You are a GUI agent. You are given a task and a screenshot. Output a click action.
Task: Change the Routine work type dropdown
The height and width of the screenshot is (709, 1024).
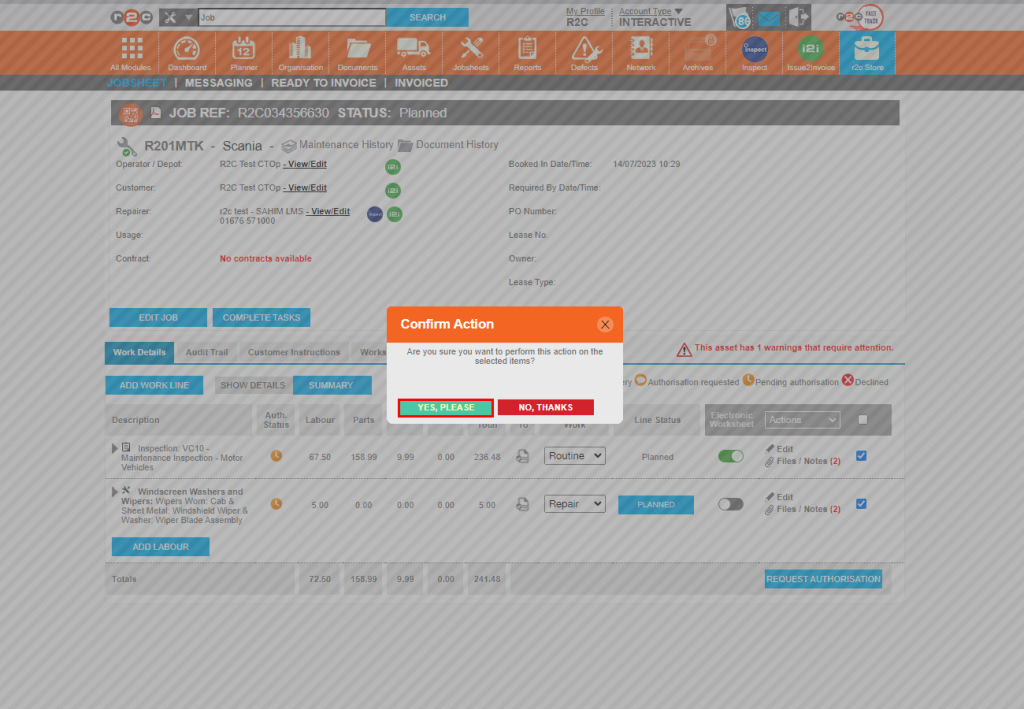(x=574, y=456)
